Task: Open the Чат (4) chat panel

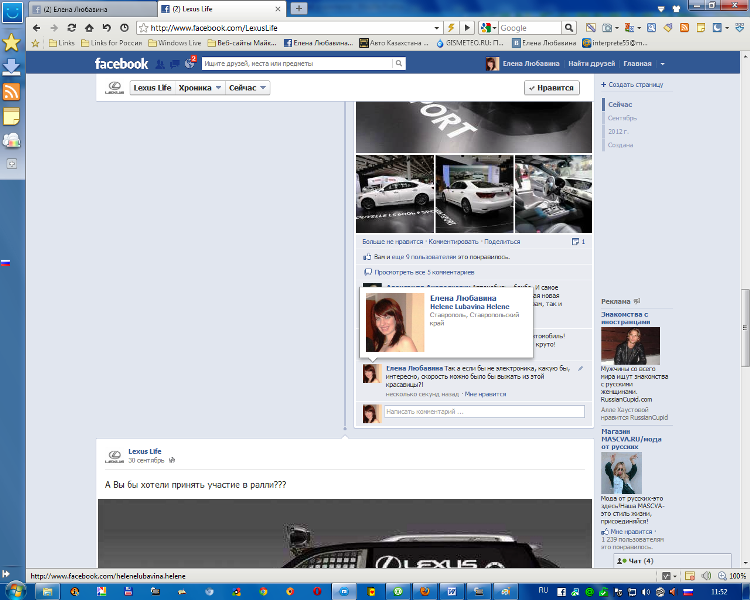Action: 672,561
